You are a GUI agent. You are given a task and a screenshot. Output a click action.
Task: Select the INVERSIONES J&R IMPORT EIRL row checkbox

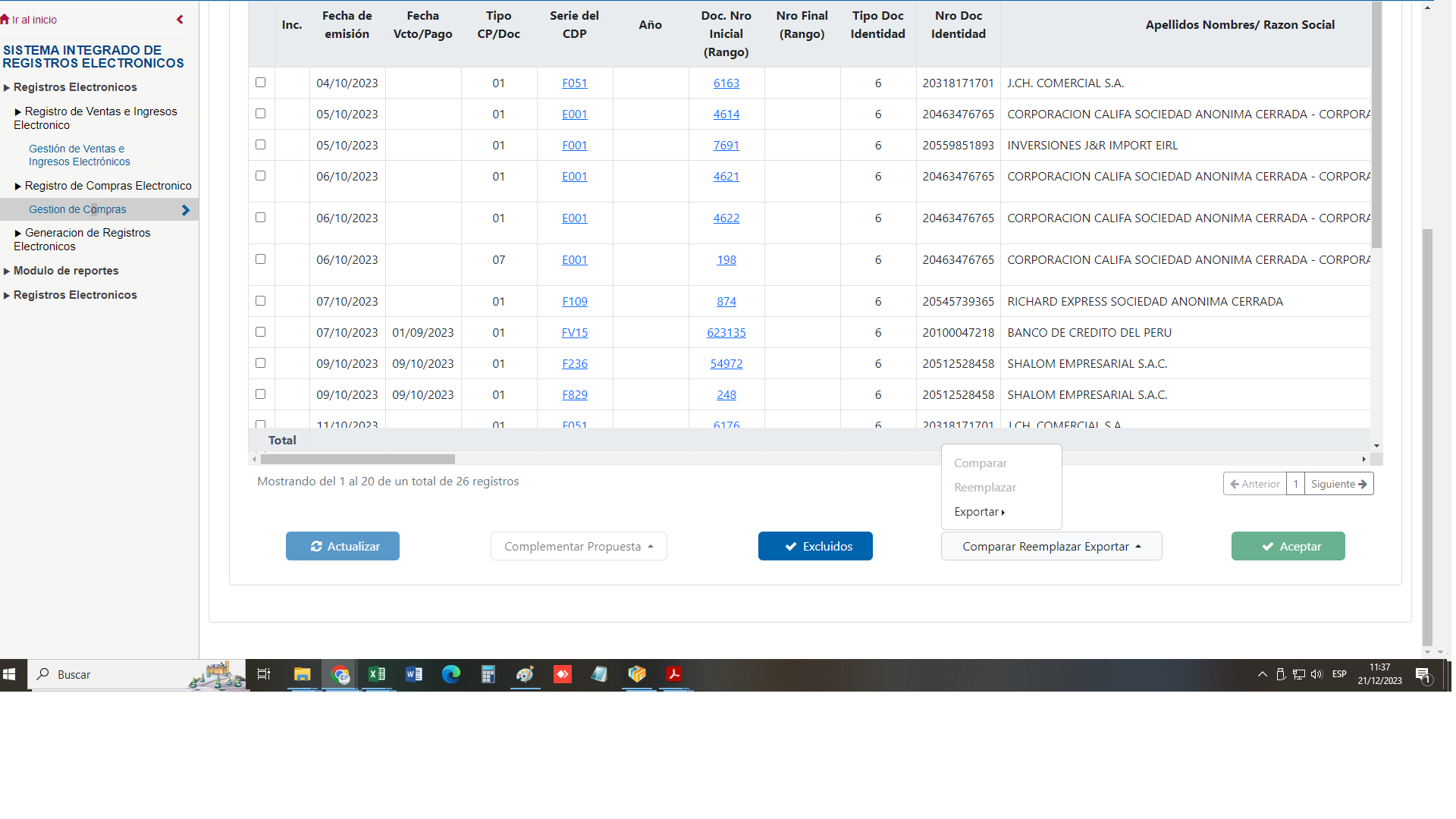[x=260, y=145]
